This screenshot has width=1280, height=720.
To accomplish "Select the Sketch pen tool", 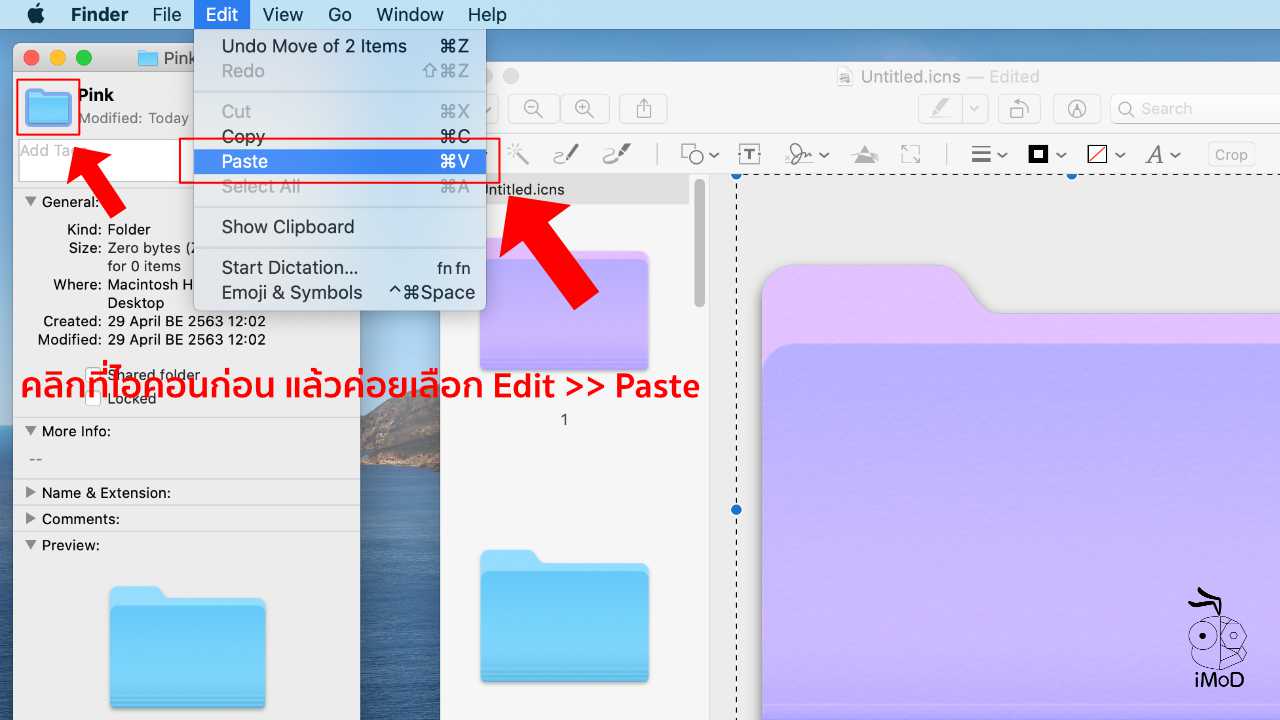I will (566, 154).
